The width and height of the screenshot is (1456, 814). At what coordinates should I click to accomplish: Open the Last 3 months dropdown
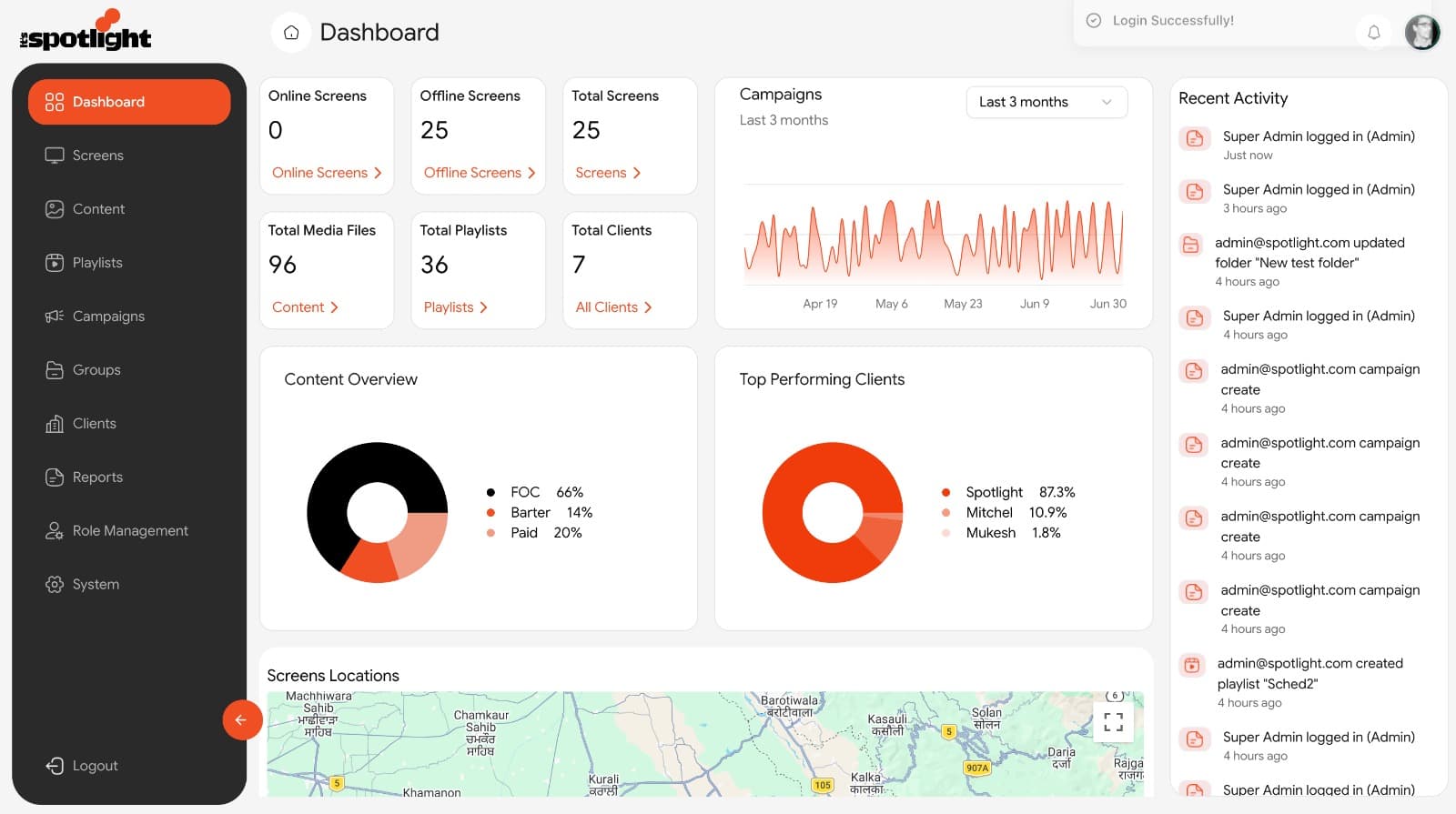(x=1046, y=102)
